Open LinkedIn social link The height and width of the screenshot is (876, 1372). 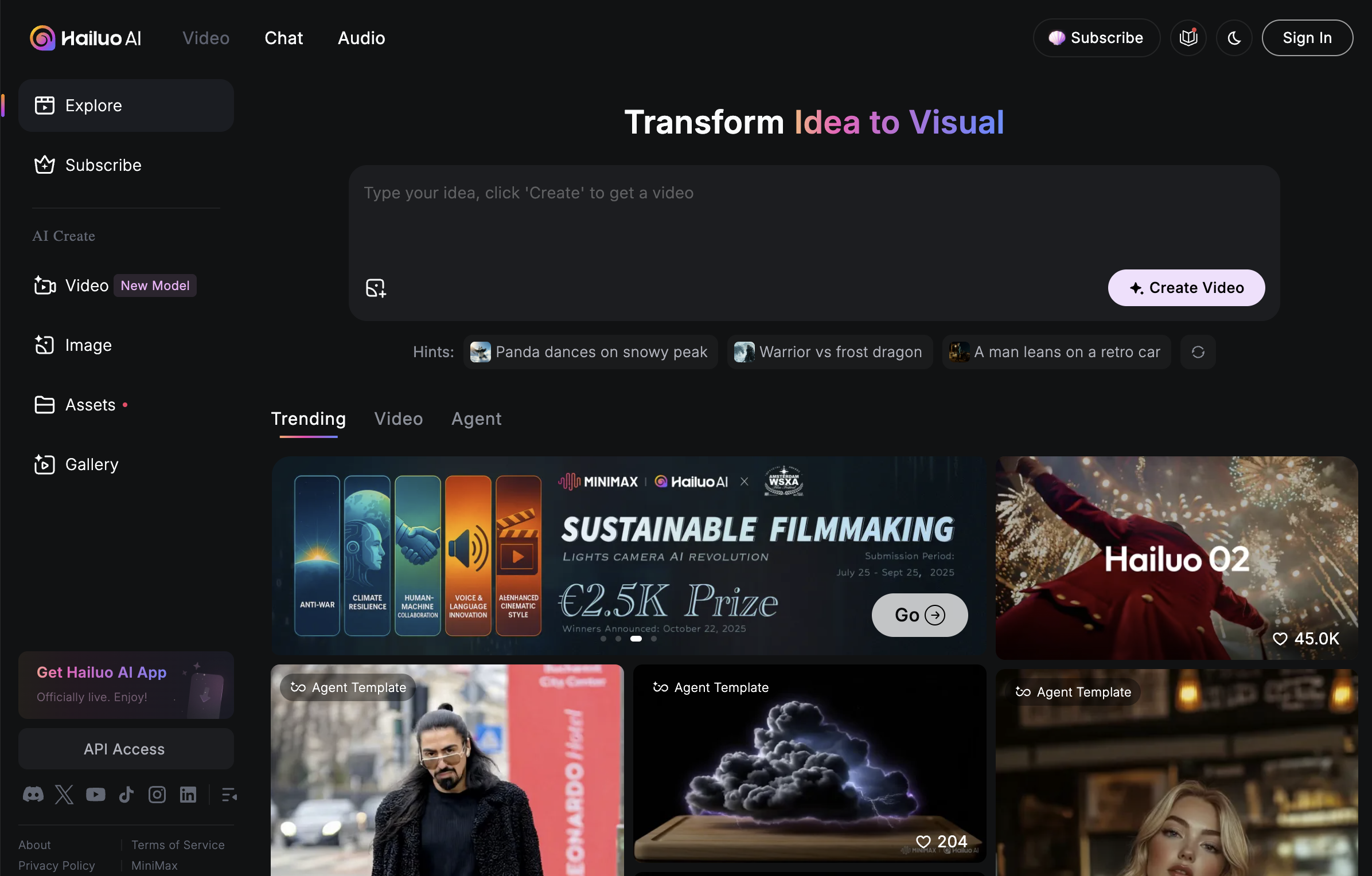(188, 795)
